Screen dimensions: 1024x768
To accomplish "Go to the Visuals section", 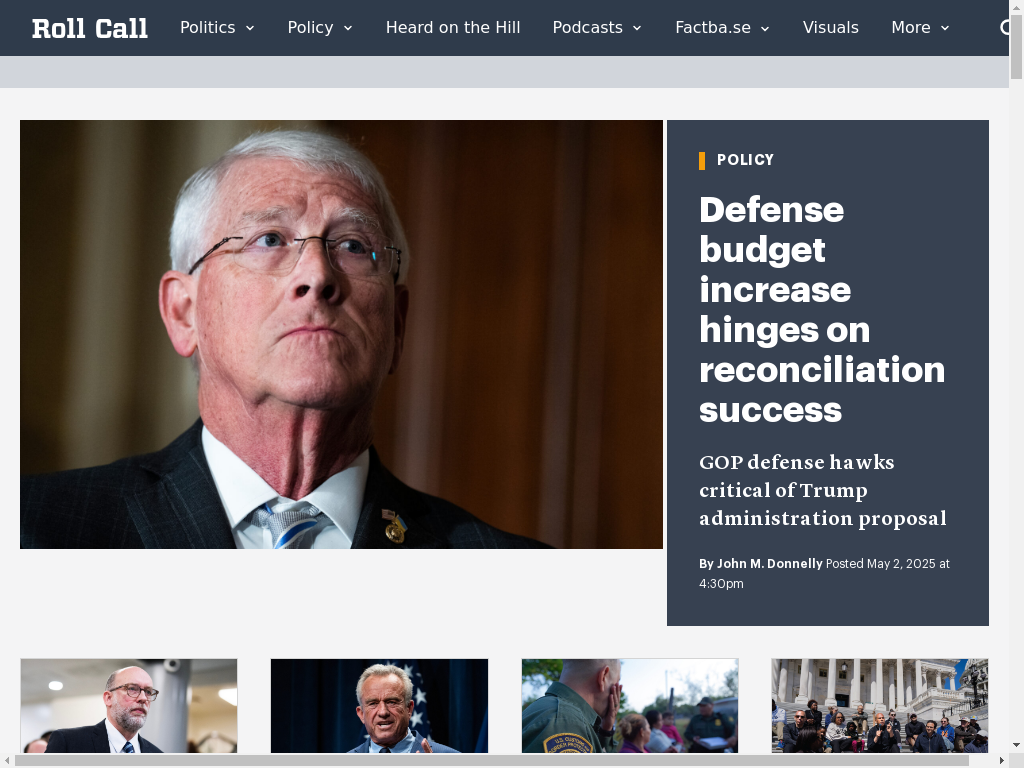I will tap(831, 27).
